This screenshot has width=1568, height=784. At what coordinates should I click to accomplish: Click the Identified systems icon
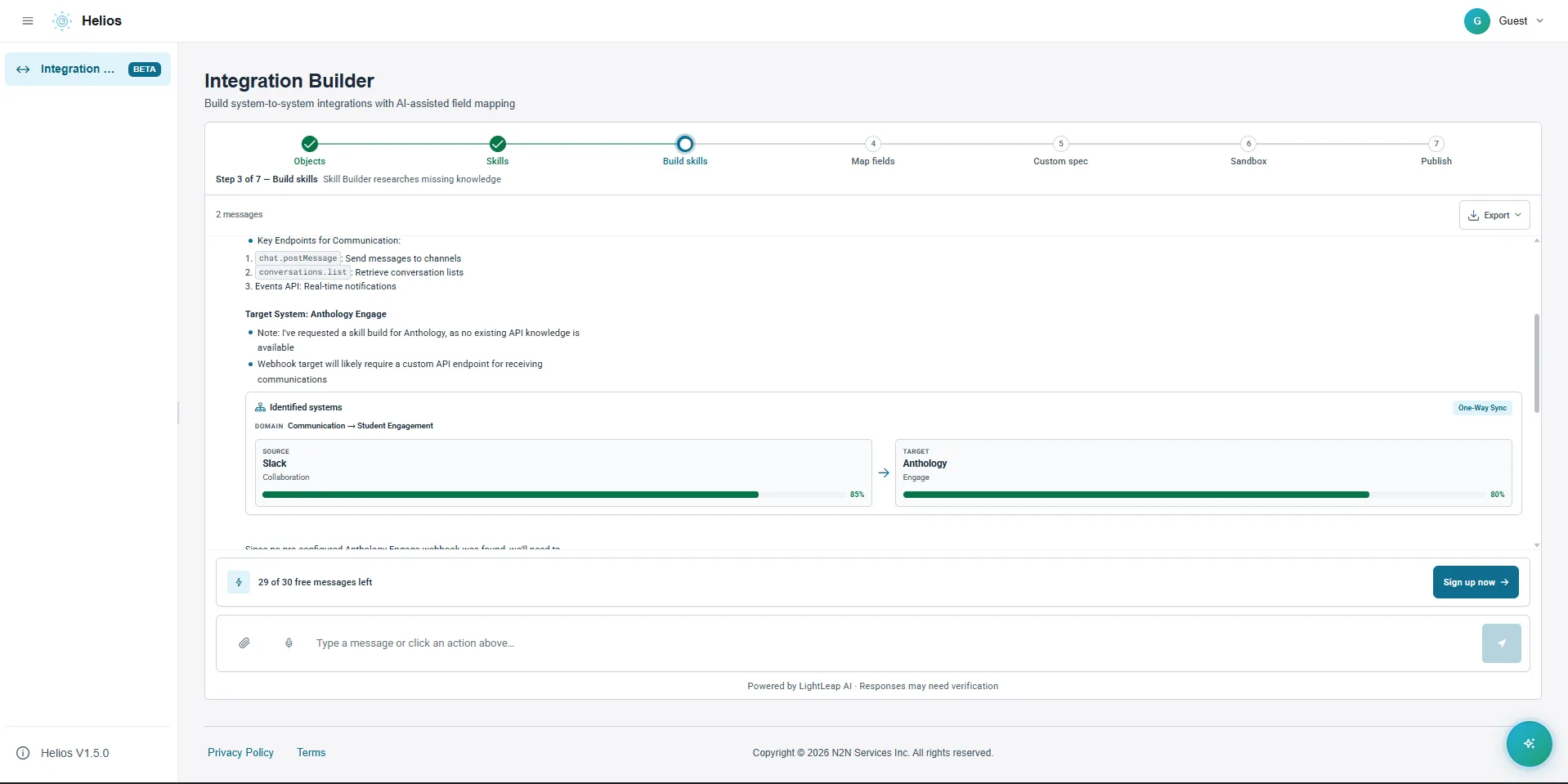[x=260, y=407]
